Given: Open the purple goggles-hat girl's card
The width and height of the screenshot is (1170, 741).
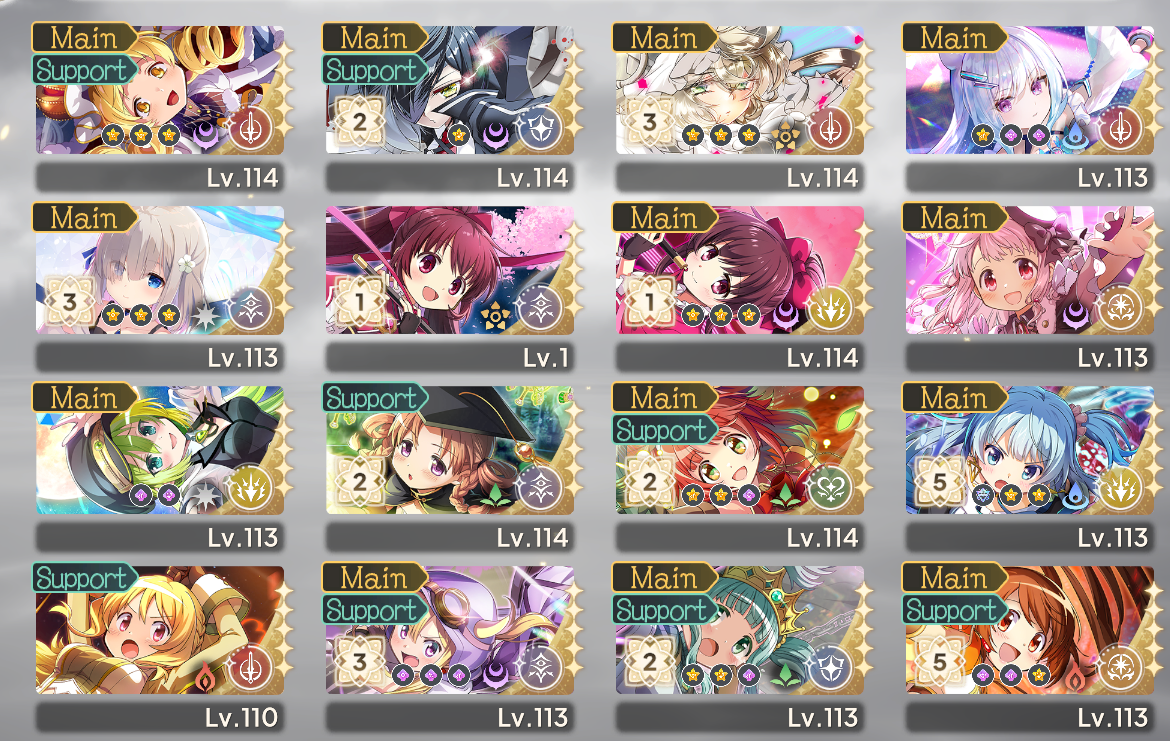Looking at the screenshot, I should pos(450,629).
